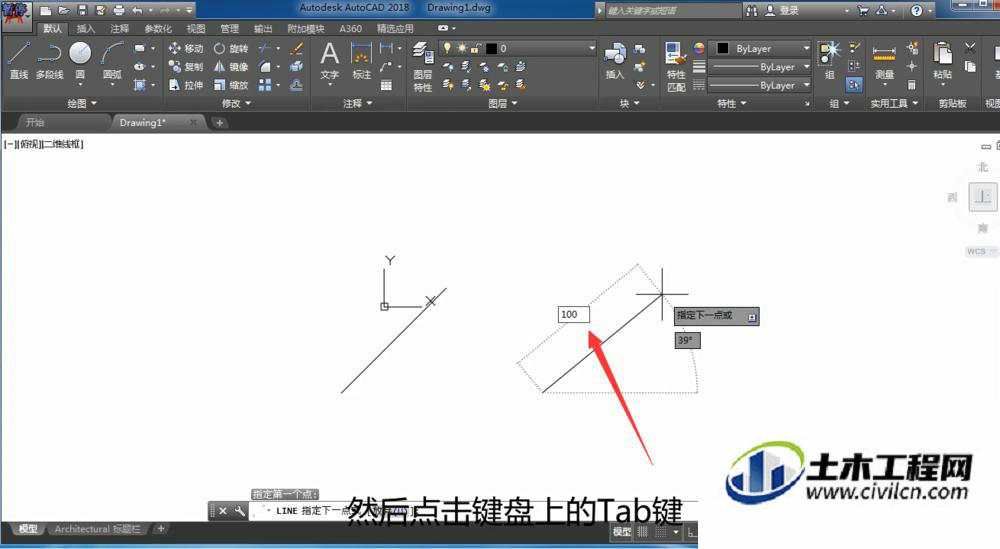Click the Insert block (插入) icon

(615, 61)
